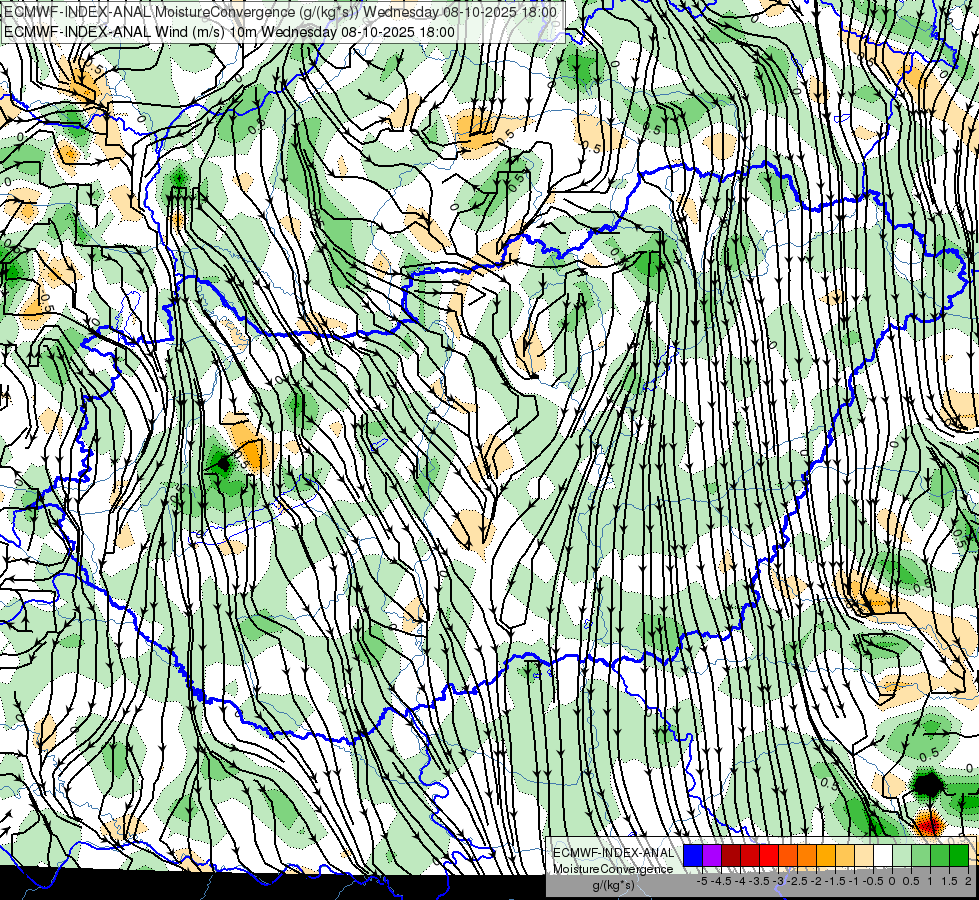Select the darkest red swatch above -4.5
This screenshot has width=979, height=900.
(731, 855)
